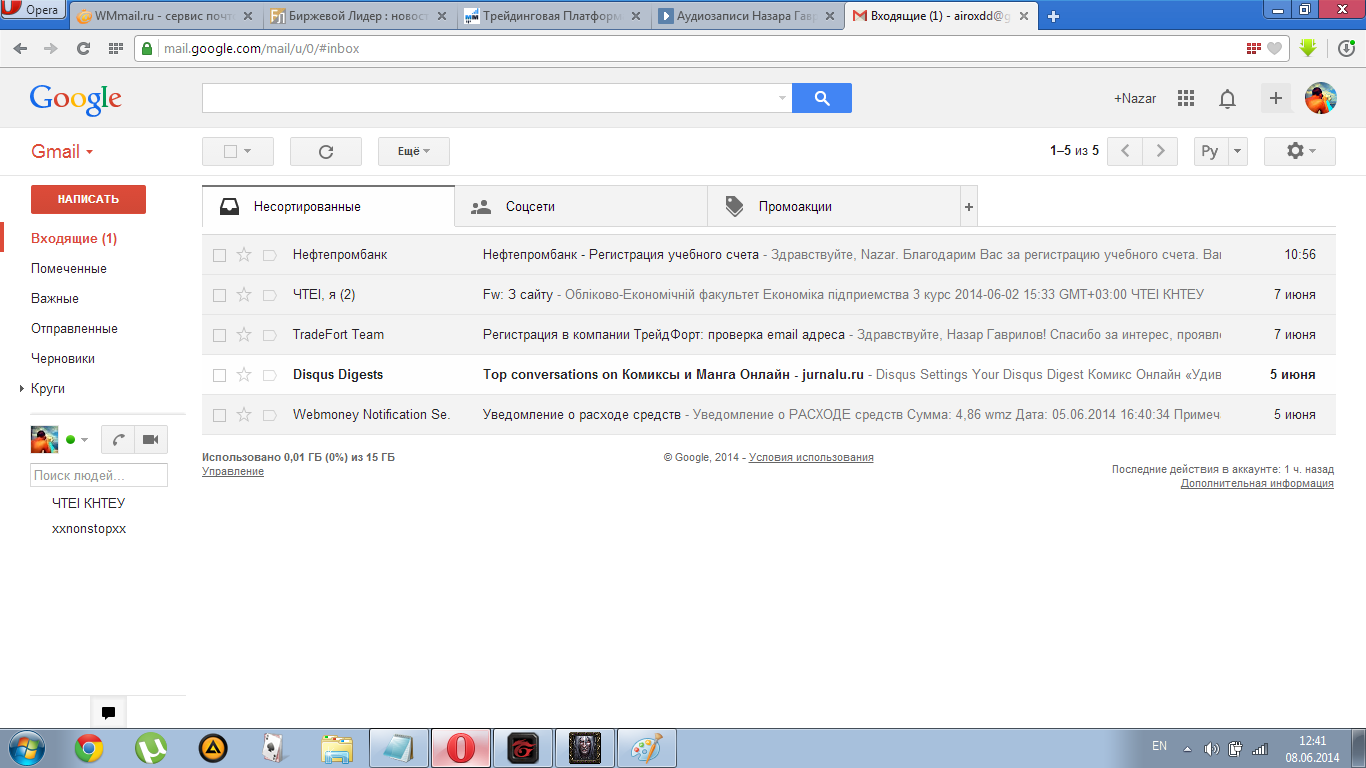Screen dimensions: 1366x768
Task: Go to previous page arrow
Action: [x=1125, y=151]
